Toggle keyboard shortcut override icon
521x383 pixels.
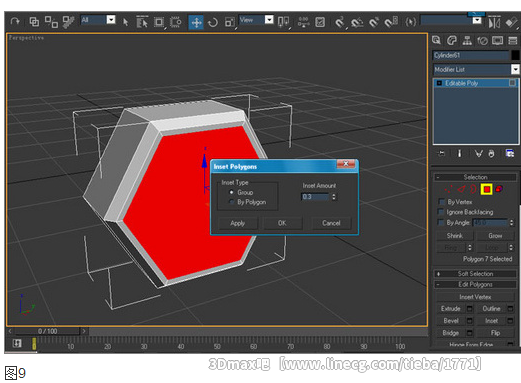[320, 22]
